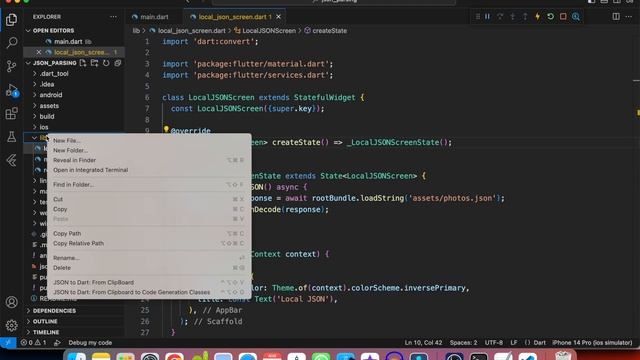The width and height of the screenshot is (640, 360).
Task: Refresh the JSON_PARSING explorer tree
Action: [x=106, y=63]
